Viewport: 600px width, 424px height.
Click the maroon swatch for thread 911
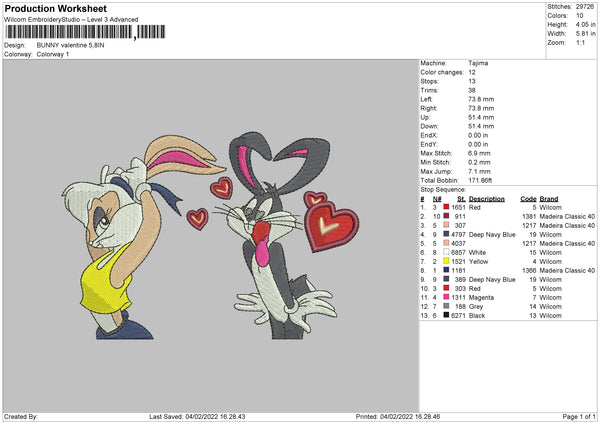click(446, 216)
